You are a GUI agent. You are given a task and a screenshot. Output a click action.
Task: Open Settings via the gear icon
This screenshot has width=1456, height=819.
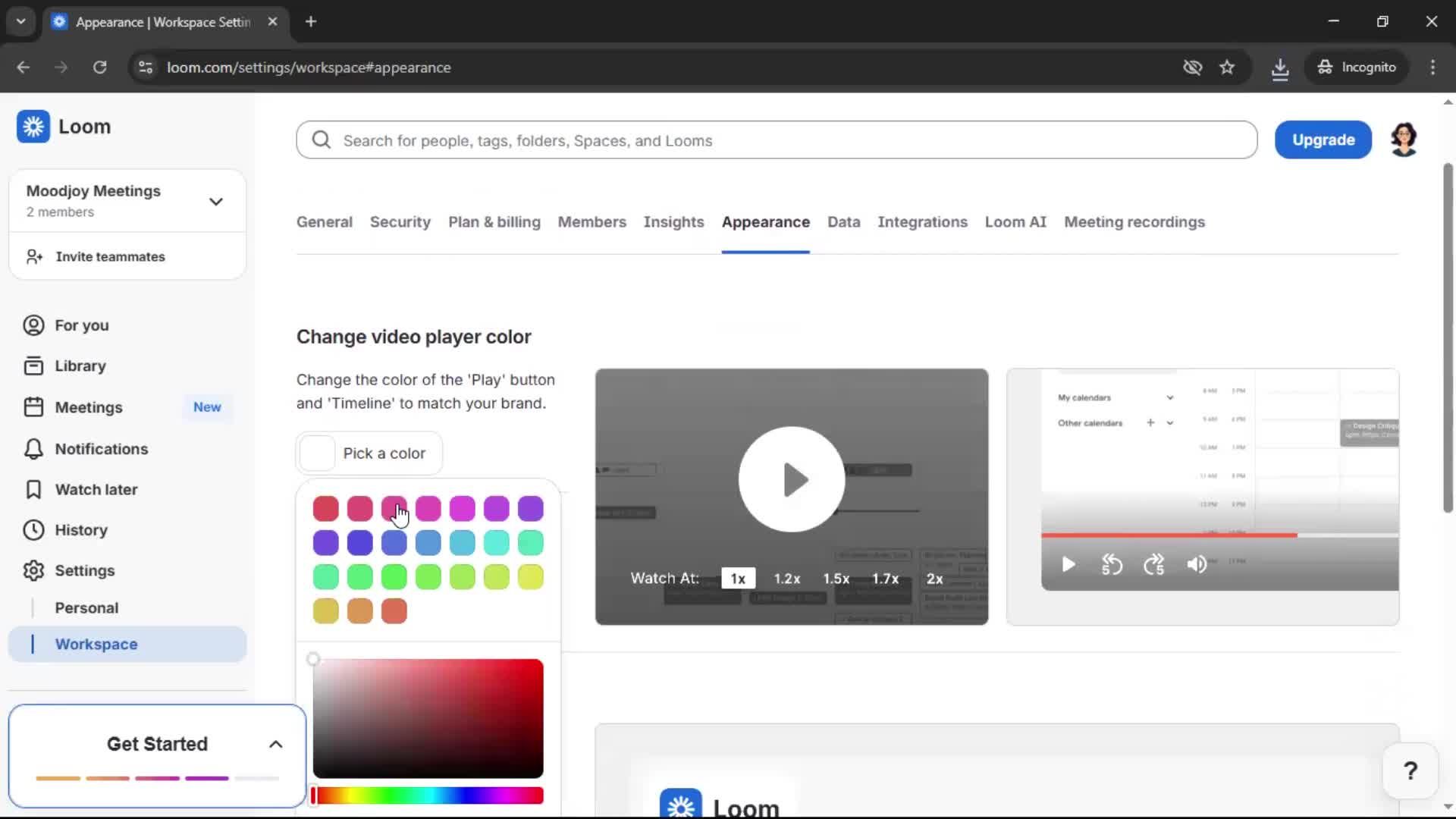click(86, 570)
